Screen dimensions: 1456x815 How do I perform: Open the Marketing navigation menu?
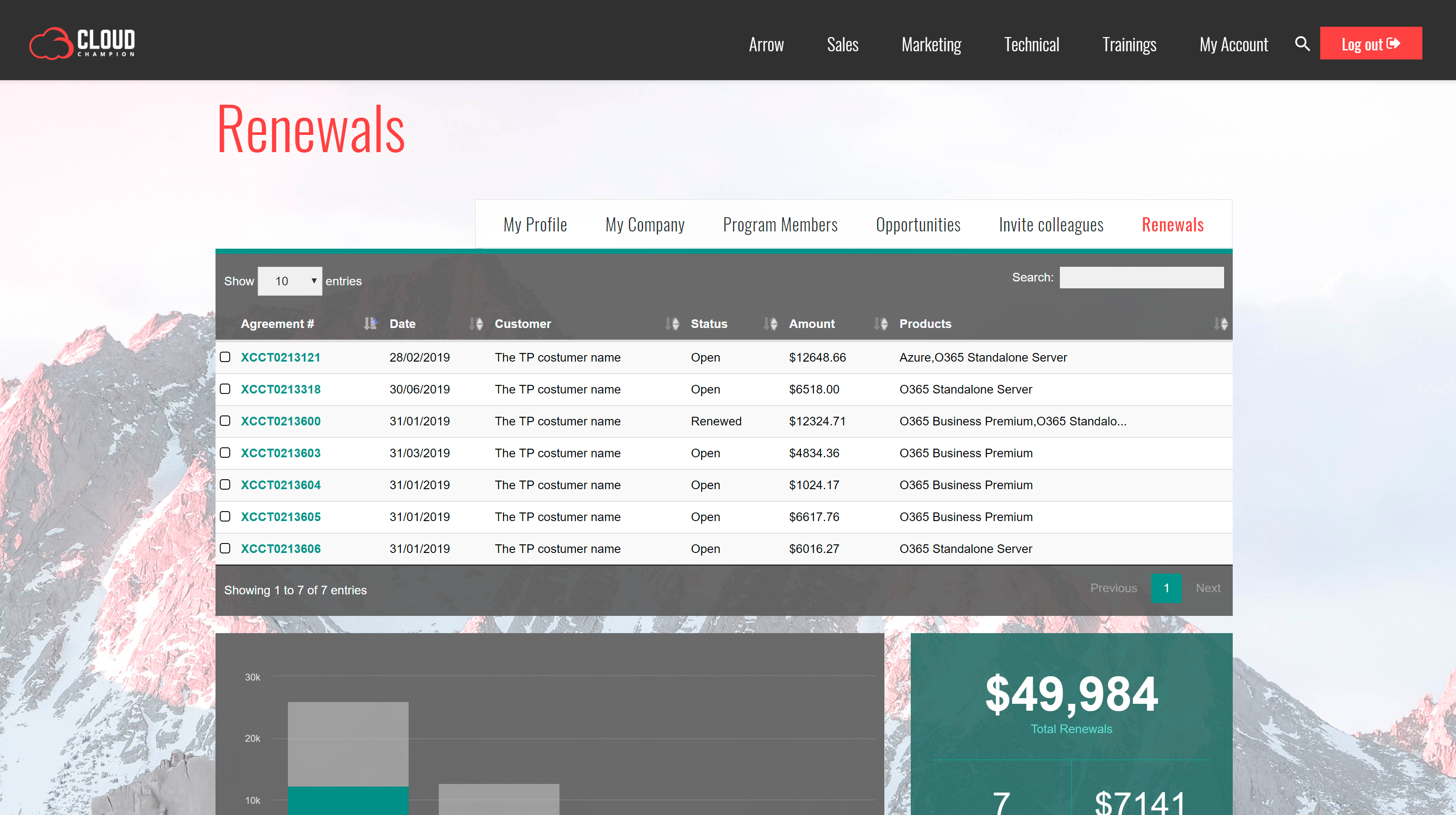pos(931,44)
